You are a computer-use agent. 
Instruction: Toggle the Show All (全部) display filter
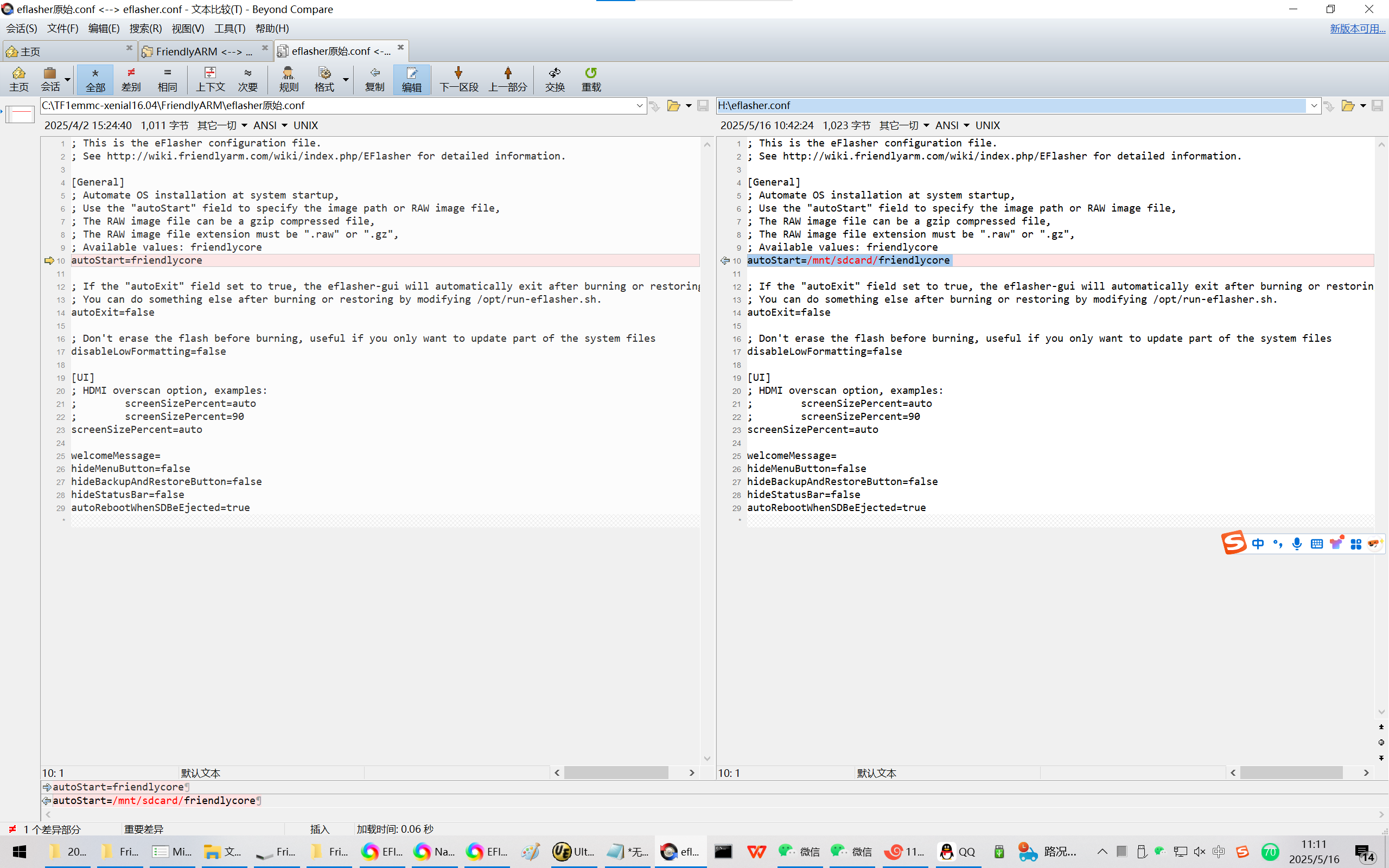click(x=95, y=79)
